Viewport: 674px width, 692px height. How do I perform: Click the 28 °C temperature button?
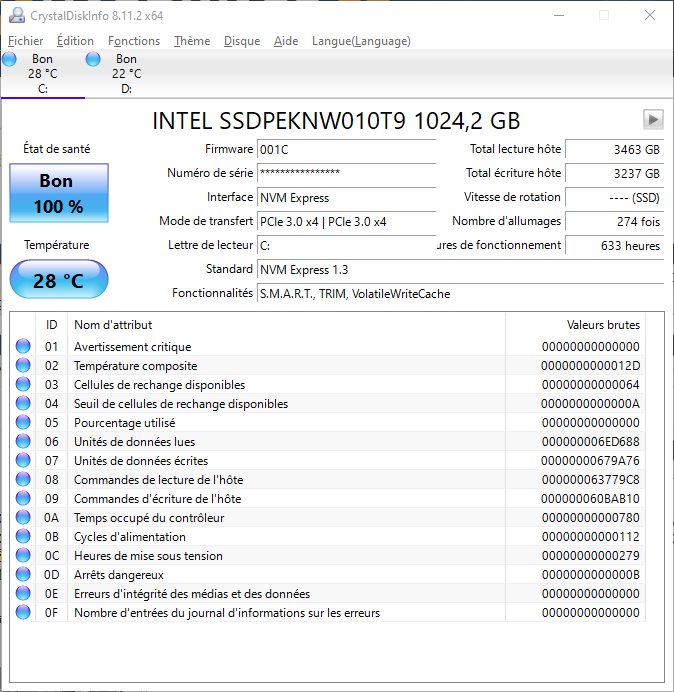pos(59,280)
